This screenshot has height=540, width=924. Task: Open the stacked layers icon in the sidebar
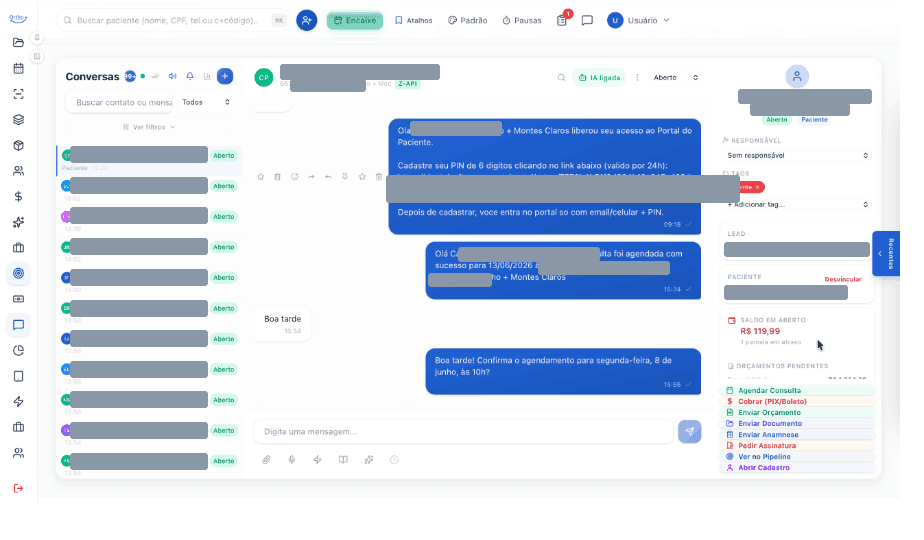(18, 120)
